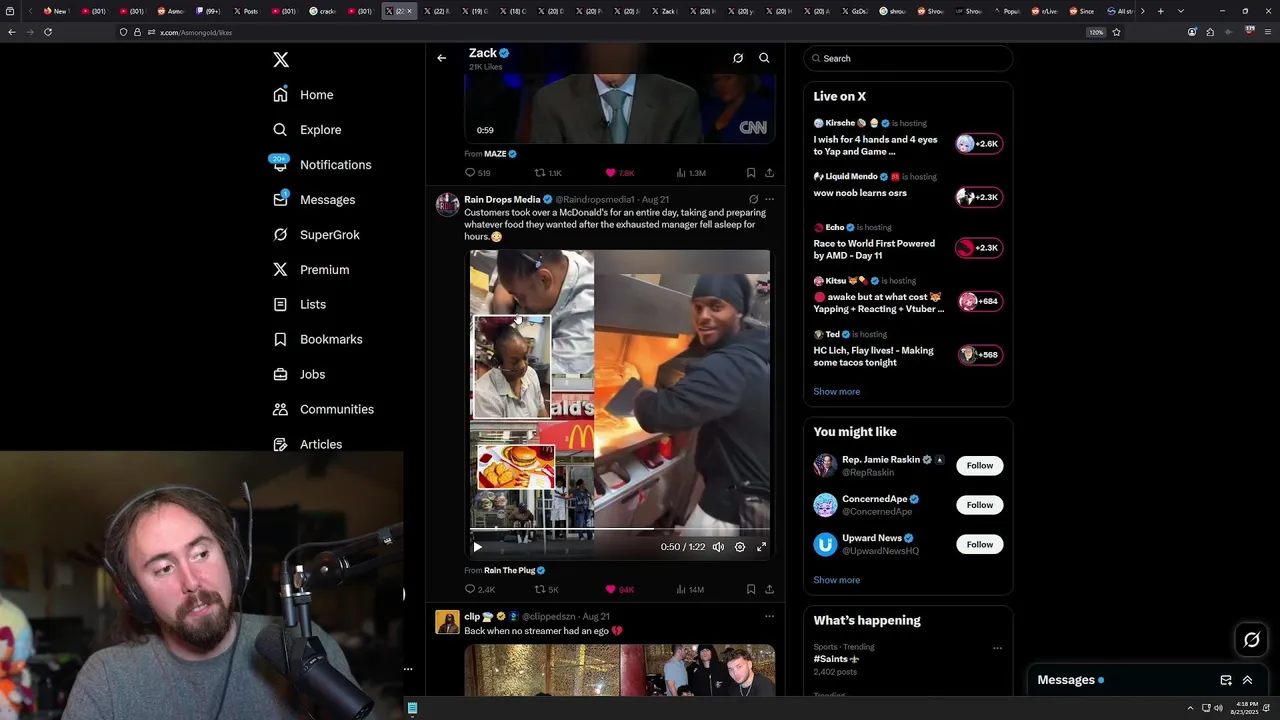The width and height of the screenshot is (1280, 720).
Task: Type in the X Search box
Action: coord(908,58)
